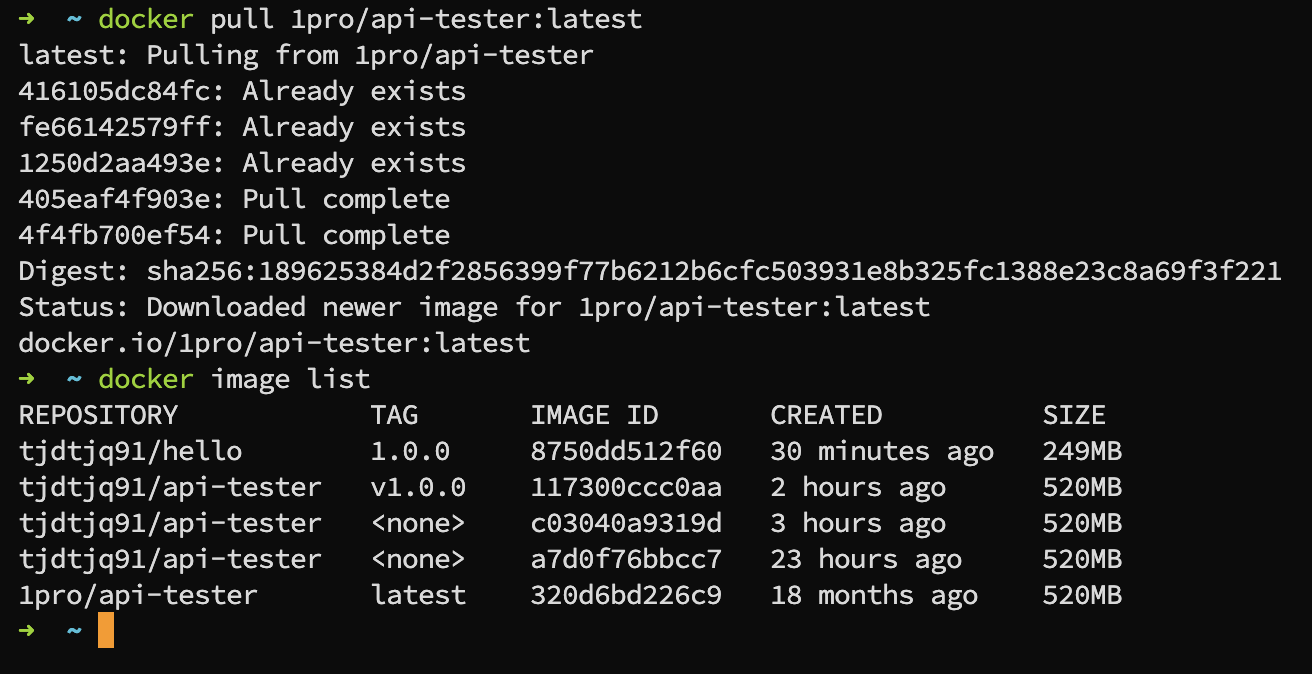Click the REPOSITORY column header
Image resolution: width=1312 pixels, height=674 pixels.
coord(98,415)
